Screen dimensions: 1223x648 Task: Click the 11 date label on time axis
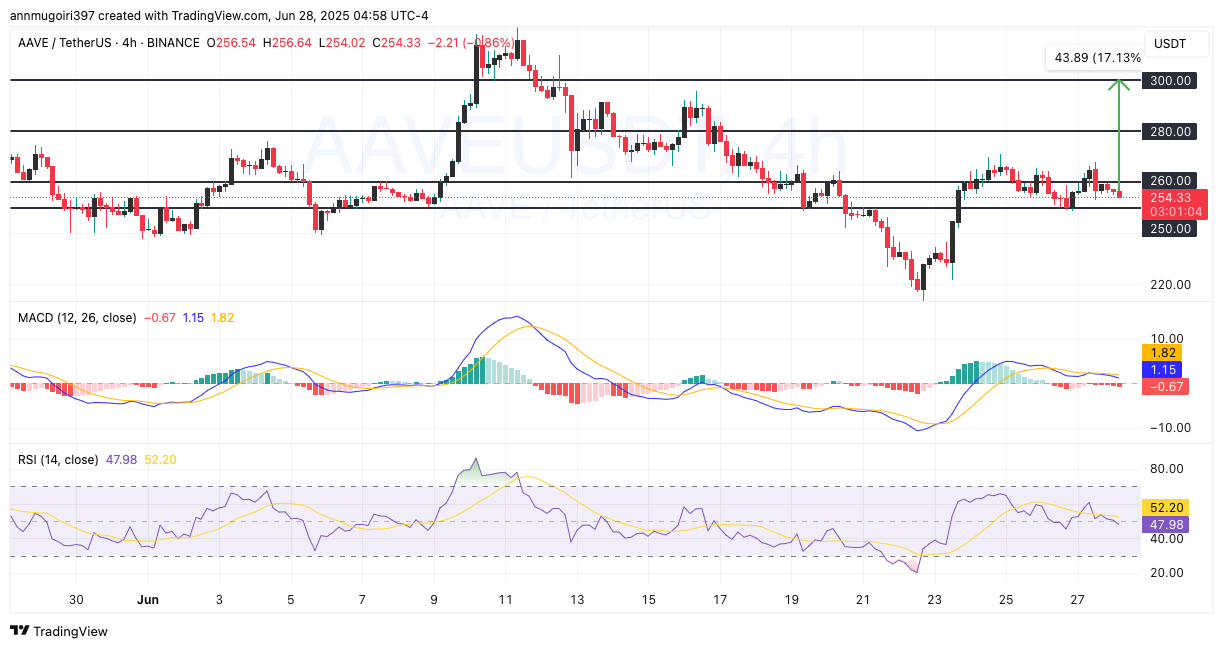pos(505,599)
